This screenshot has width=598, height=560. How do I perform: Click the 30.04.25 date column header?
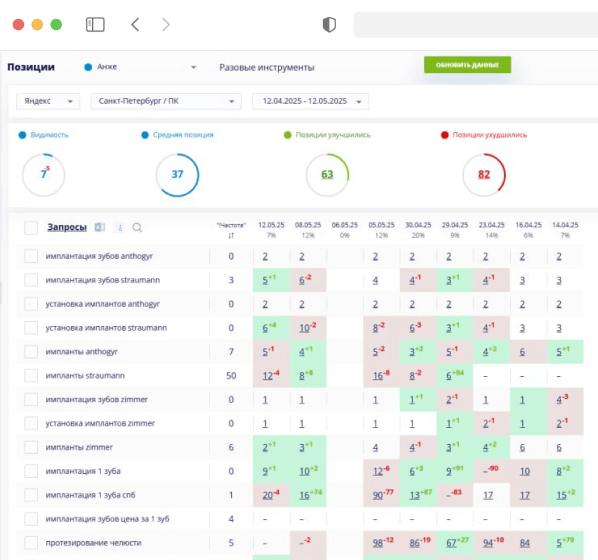click(x=418, y=225)
